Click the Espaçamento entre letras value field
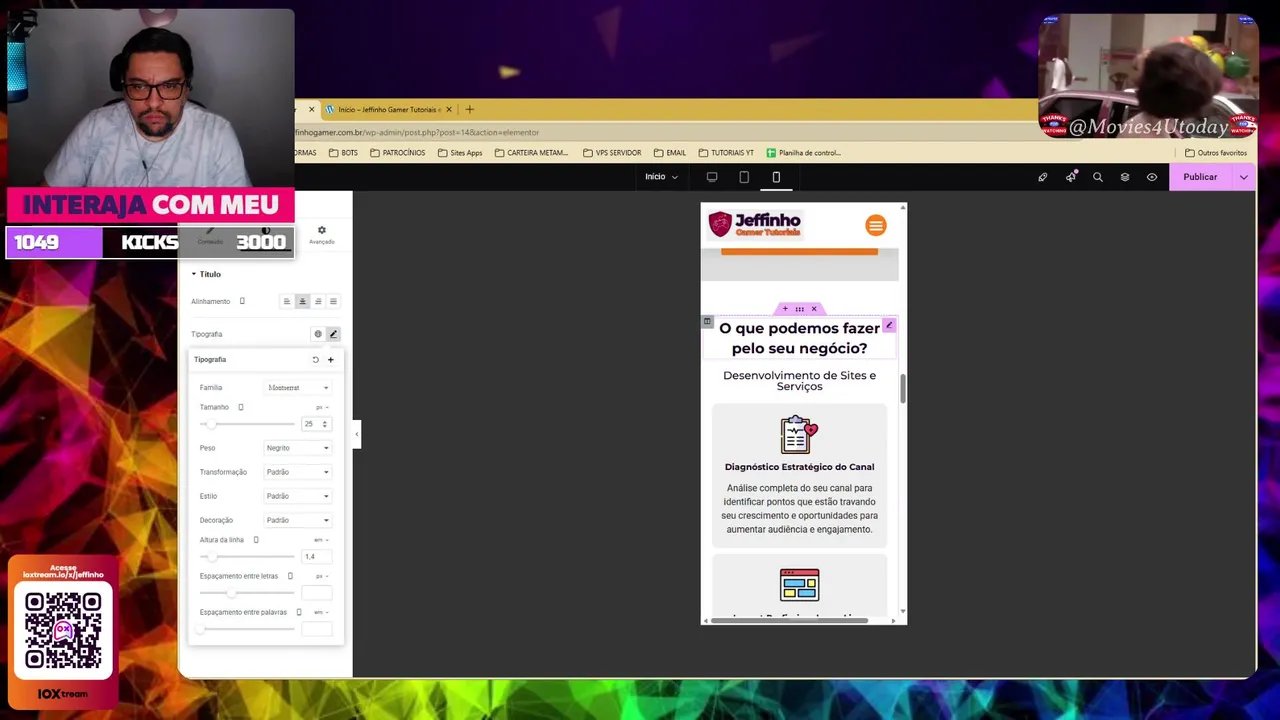1280x720 pixels. (316, 593)
